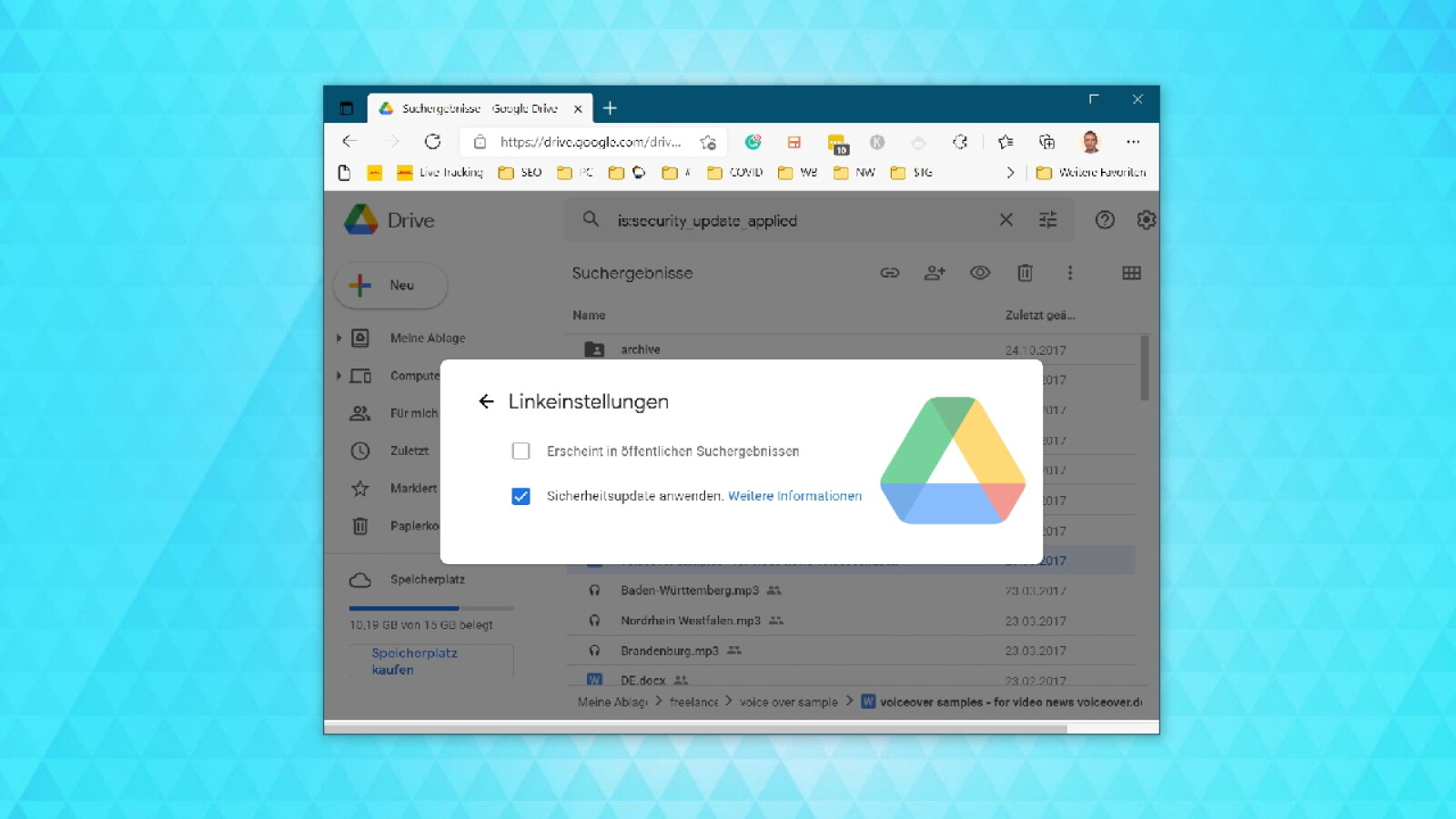The height and width of the screenshot is (819, 1456).
Task: Open Drive settings gear
Action: 1146,219
